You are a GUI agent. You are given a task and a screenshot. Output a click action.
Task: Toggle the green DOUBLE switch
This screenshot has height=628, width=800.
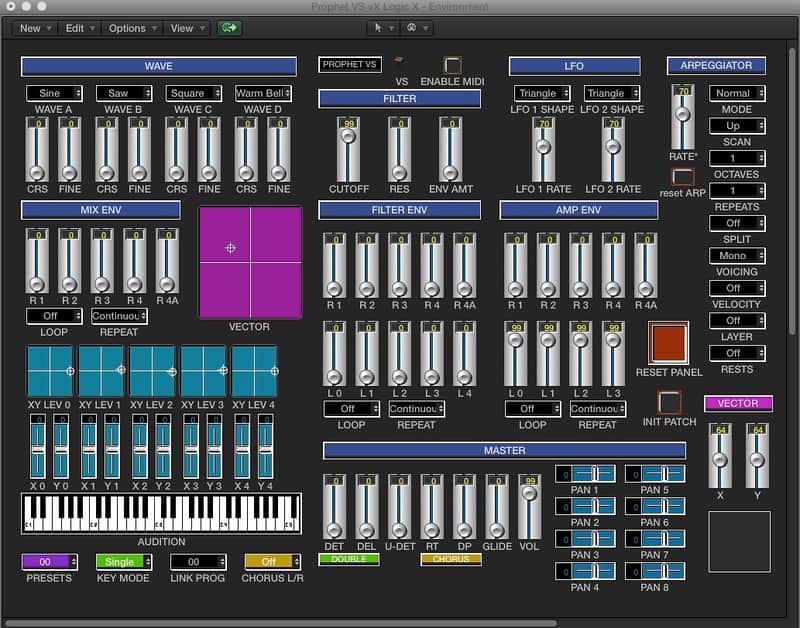(349, 559)
